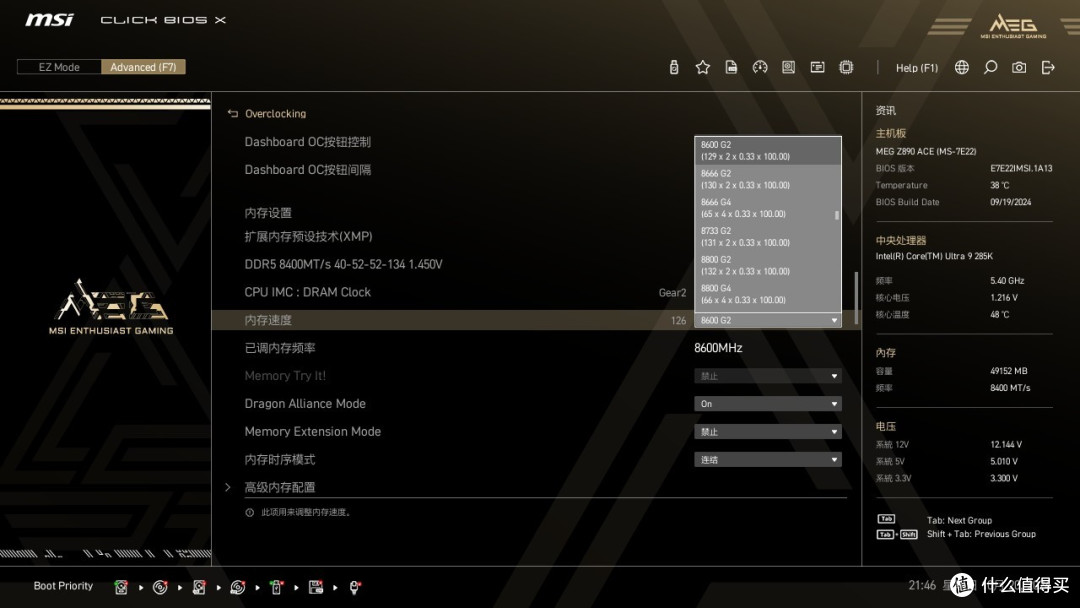Exit BIOS using the door-arrow icon
The height and width of the screenshot is (608, 1080).
1048,67
